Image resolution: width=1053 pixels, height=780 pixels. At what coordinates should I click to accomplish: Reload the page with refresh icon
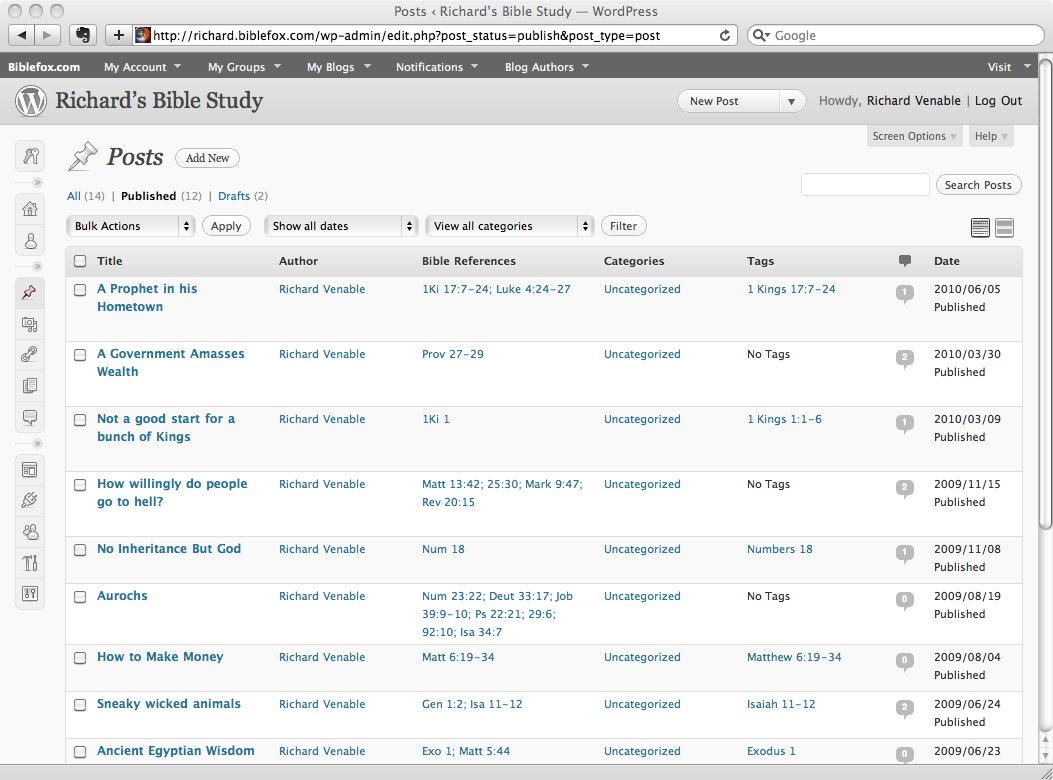pos(725,36)
